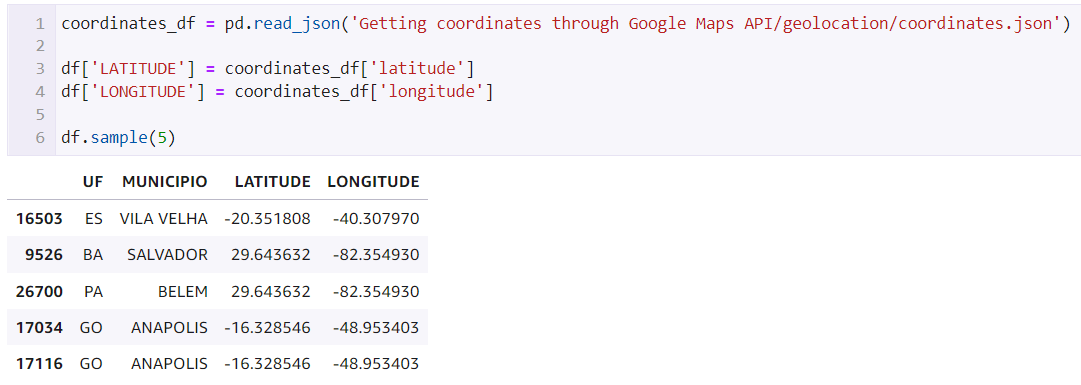Viewport: 1081px width, 385px height.
Task: Click latitude value -20.351808
Action: pos(267,219)
